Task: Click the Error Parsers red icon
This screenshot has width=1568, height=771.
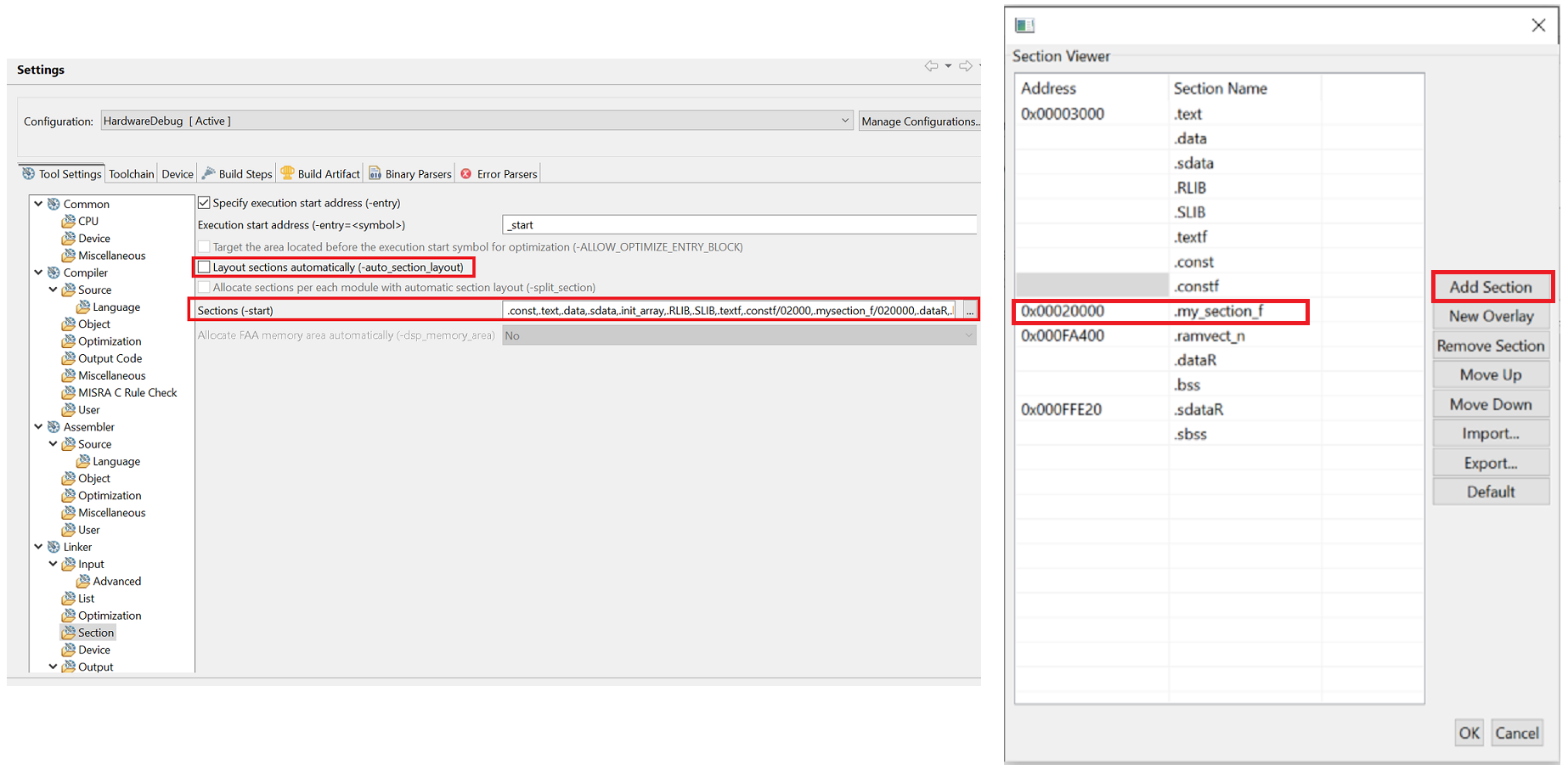Action: [465, 173]
